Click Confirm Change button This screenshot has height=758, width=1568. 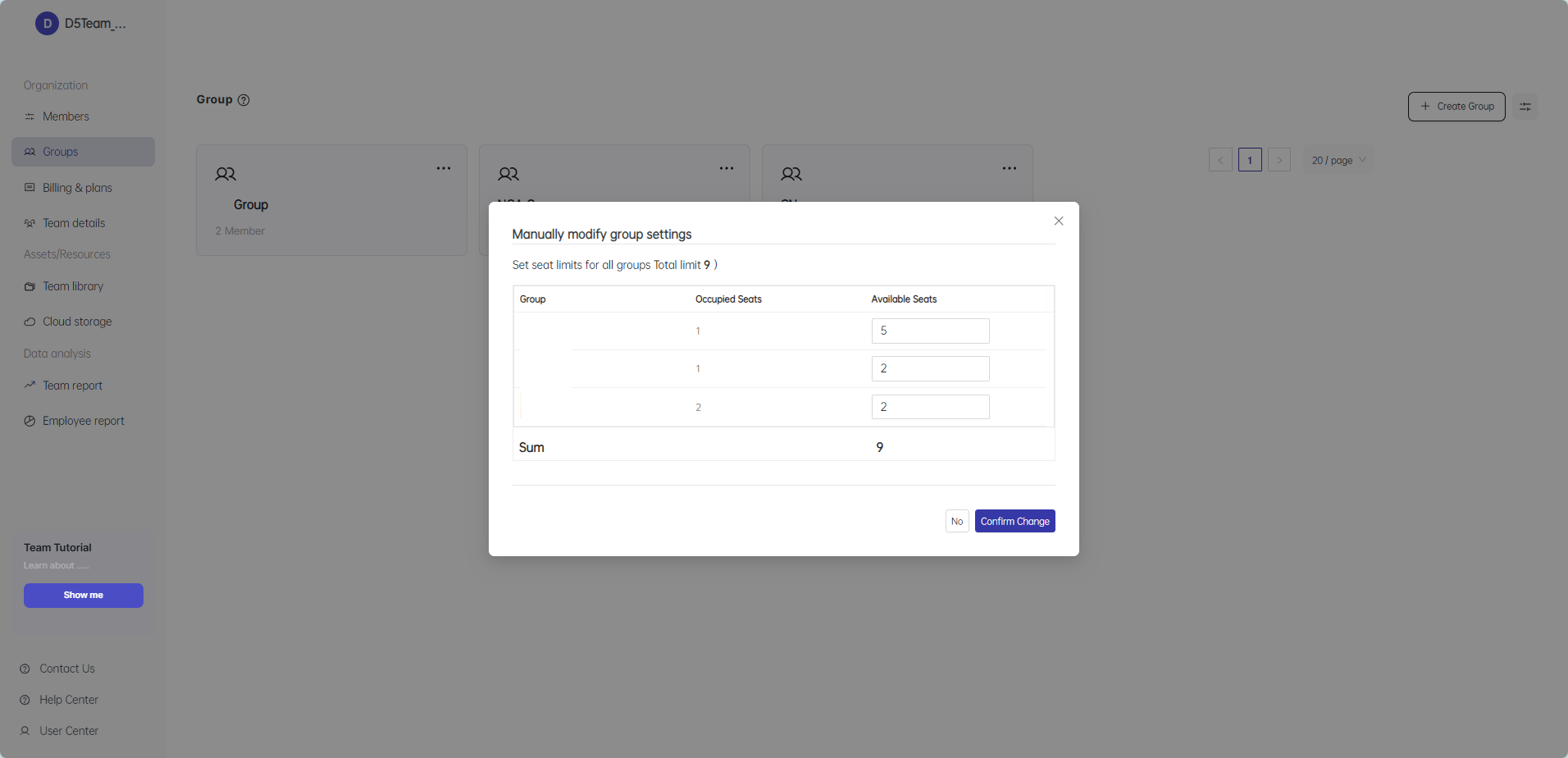(1014, 522)
